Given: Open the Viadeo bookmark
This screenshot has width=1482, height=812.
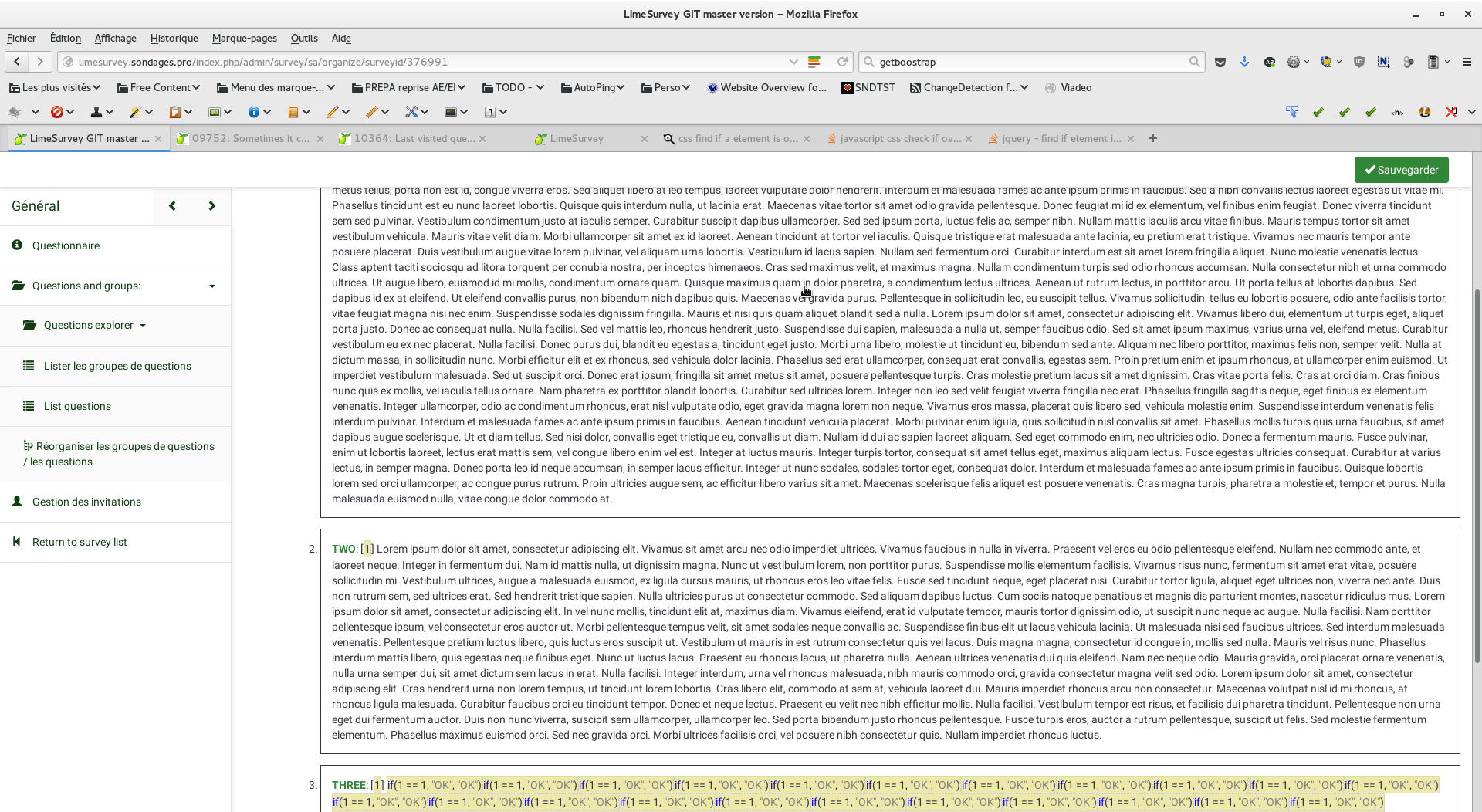Looking at the screenshot, I should coord(1068,87).
